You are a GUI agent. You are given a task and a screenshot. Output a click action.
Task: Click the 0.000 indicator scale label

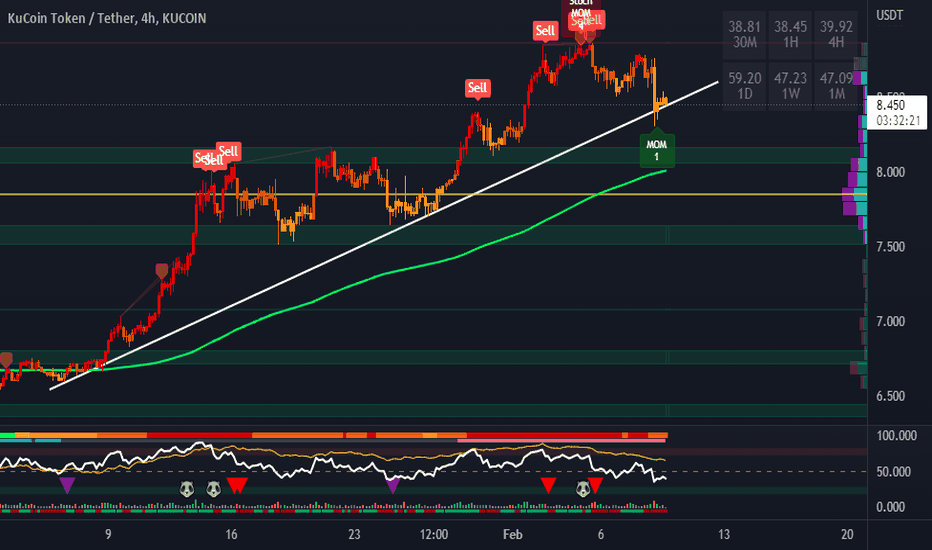click(890, 507)
